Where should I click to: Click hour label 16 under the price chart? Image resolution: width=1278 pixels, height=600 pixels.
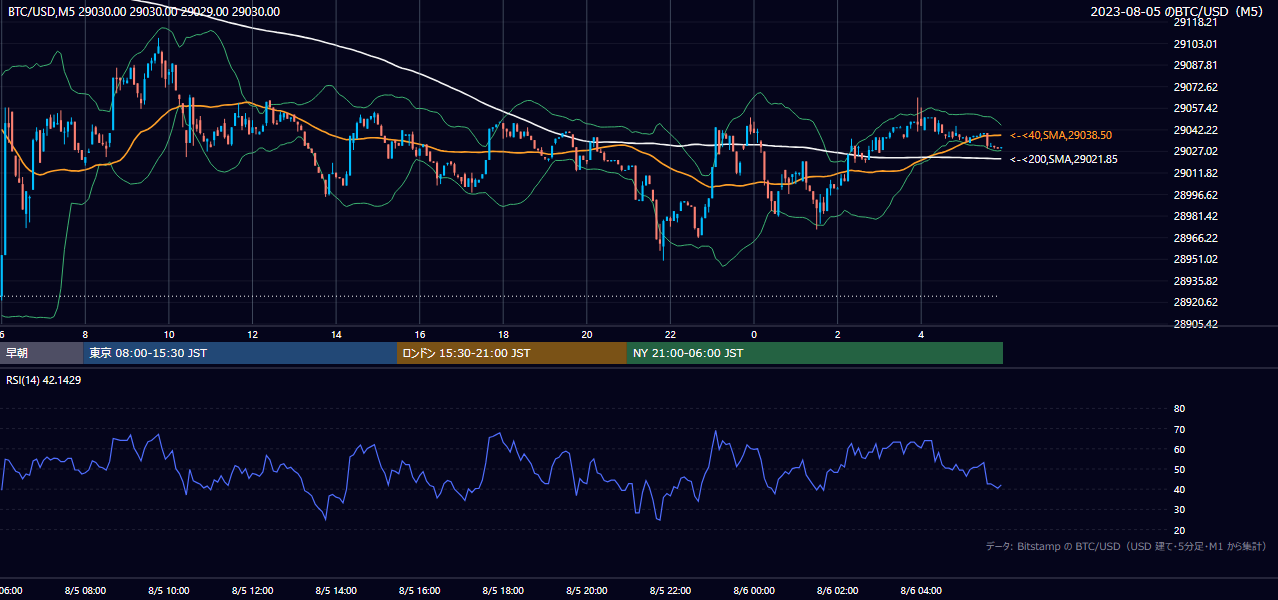coord(420,334)
